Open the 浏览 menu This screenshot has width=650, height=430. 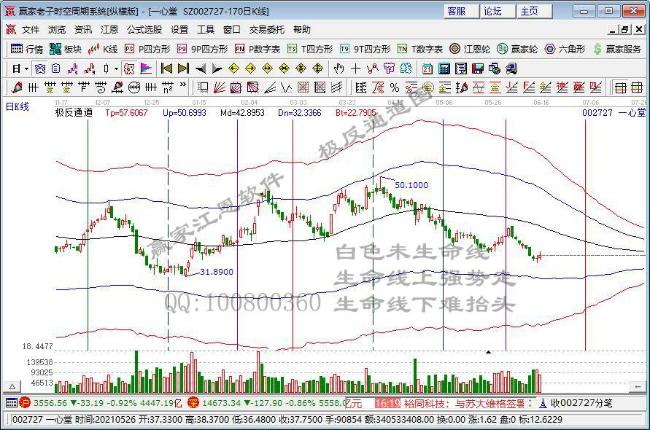tap(57, 30)
